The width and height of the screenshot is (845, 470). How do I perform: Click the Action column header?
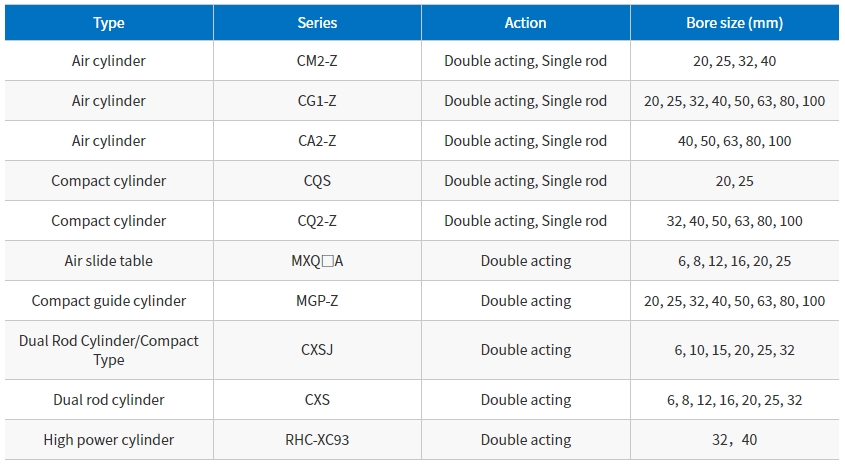525,23
